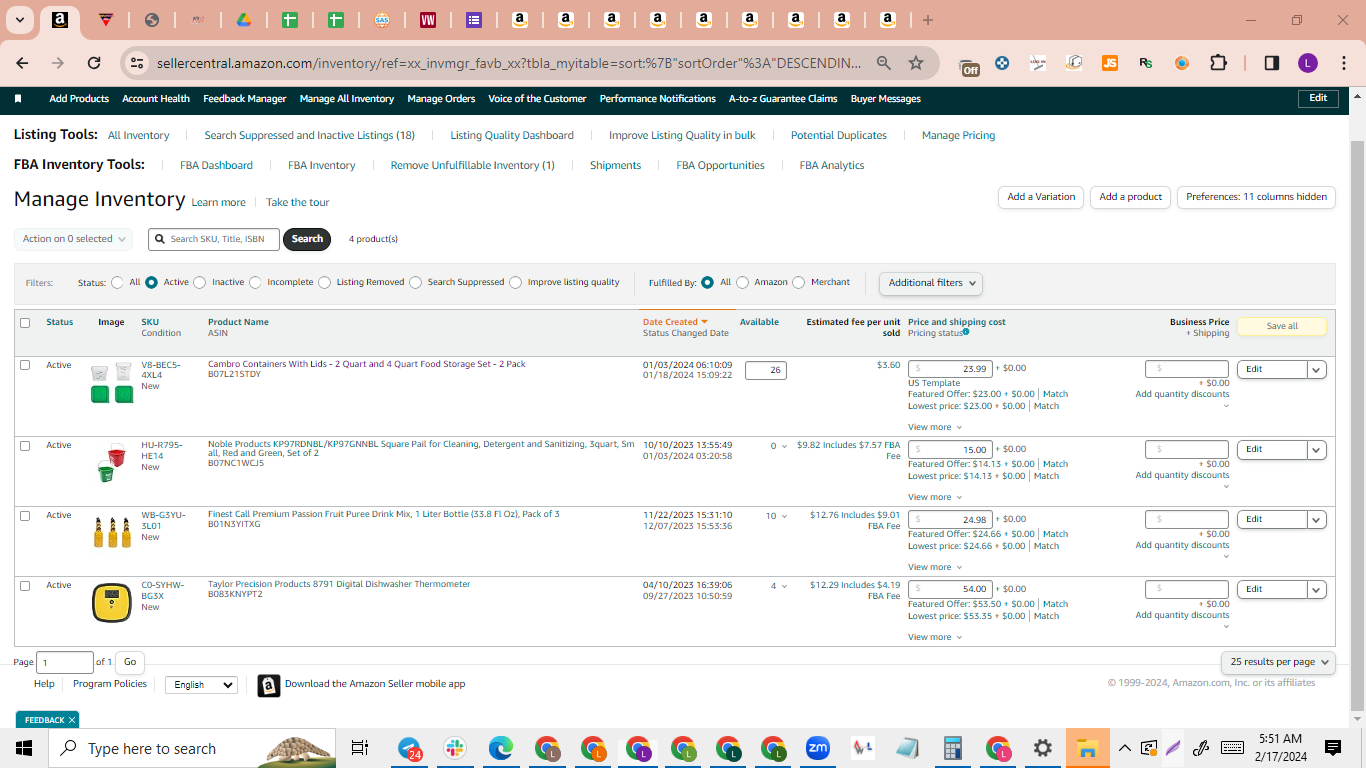Open the English language dropdown
Image resolution: width=1366 pixels, height=768 pixels.
[201, 685]
